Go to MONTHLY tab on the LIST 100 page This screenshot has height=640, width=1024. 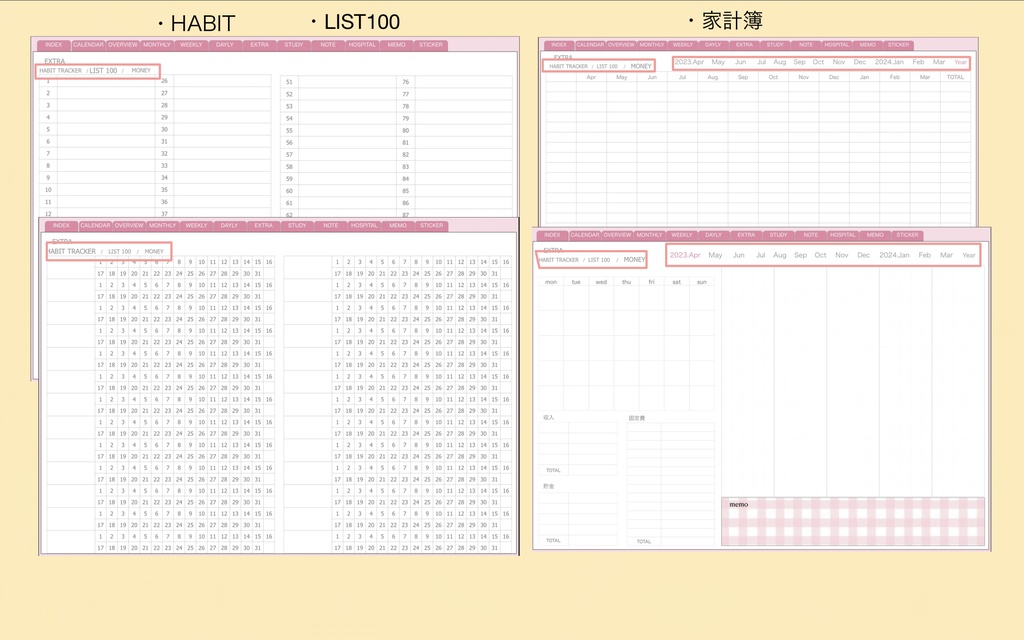[x=157, y=45]
